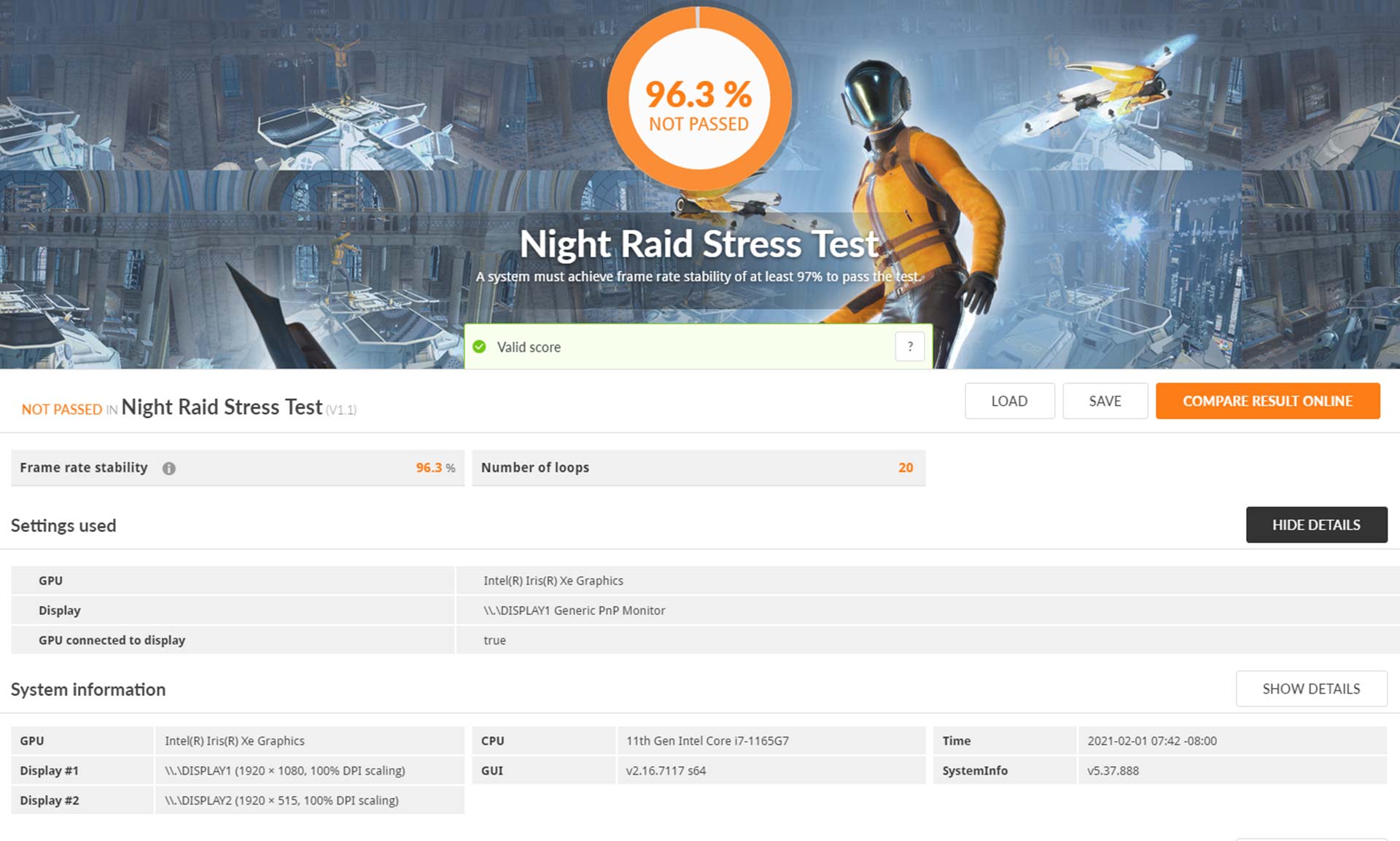The image size is (1400, 841).
Task: Select the Night Raid Stress Test banner title
Action: pos(699,243)
